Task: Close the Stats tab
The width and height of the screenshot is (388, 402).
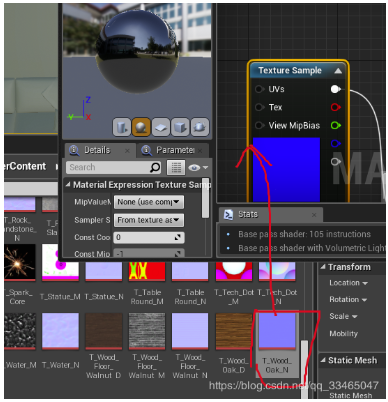Action: (314, 215)
